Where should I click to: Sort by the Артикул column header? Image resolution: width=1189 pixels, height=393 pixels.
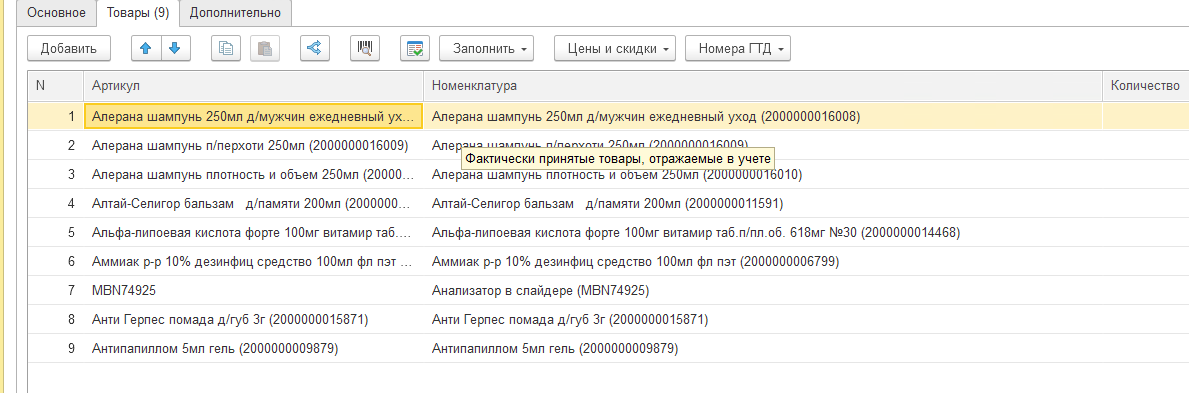253,86
